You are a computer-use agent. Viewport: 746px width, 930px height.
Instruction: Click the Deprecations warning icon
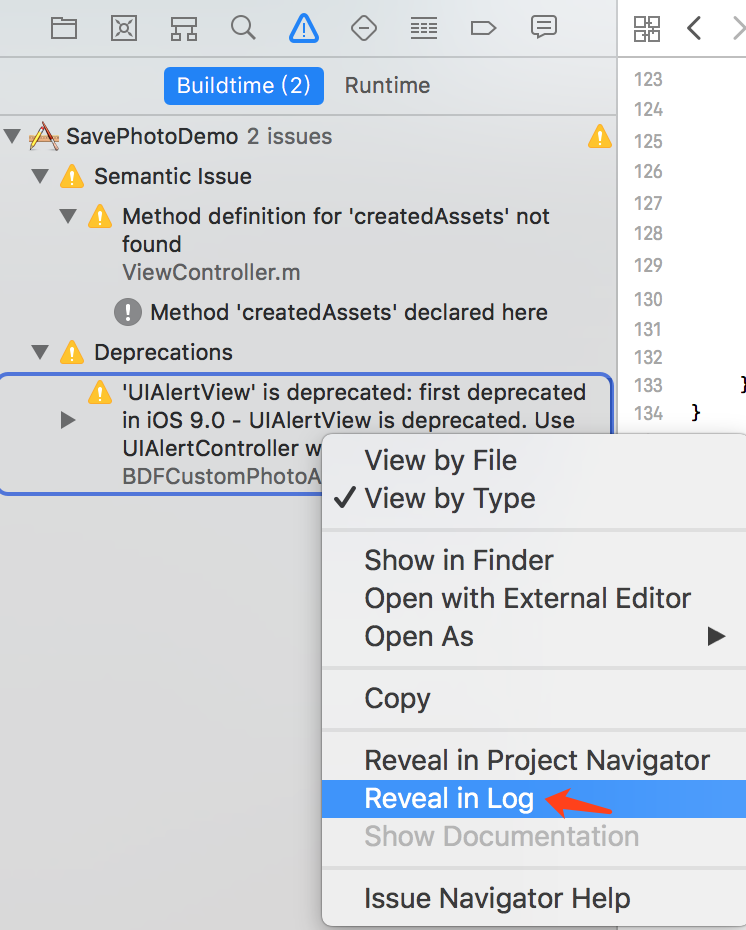72,352
